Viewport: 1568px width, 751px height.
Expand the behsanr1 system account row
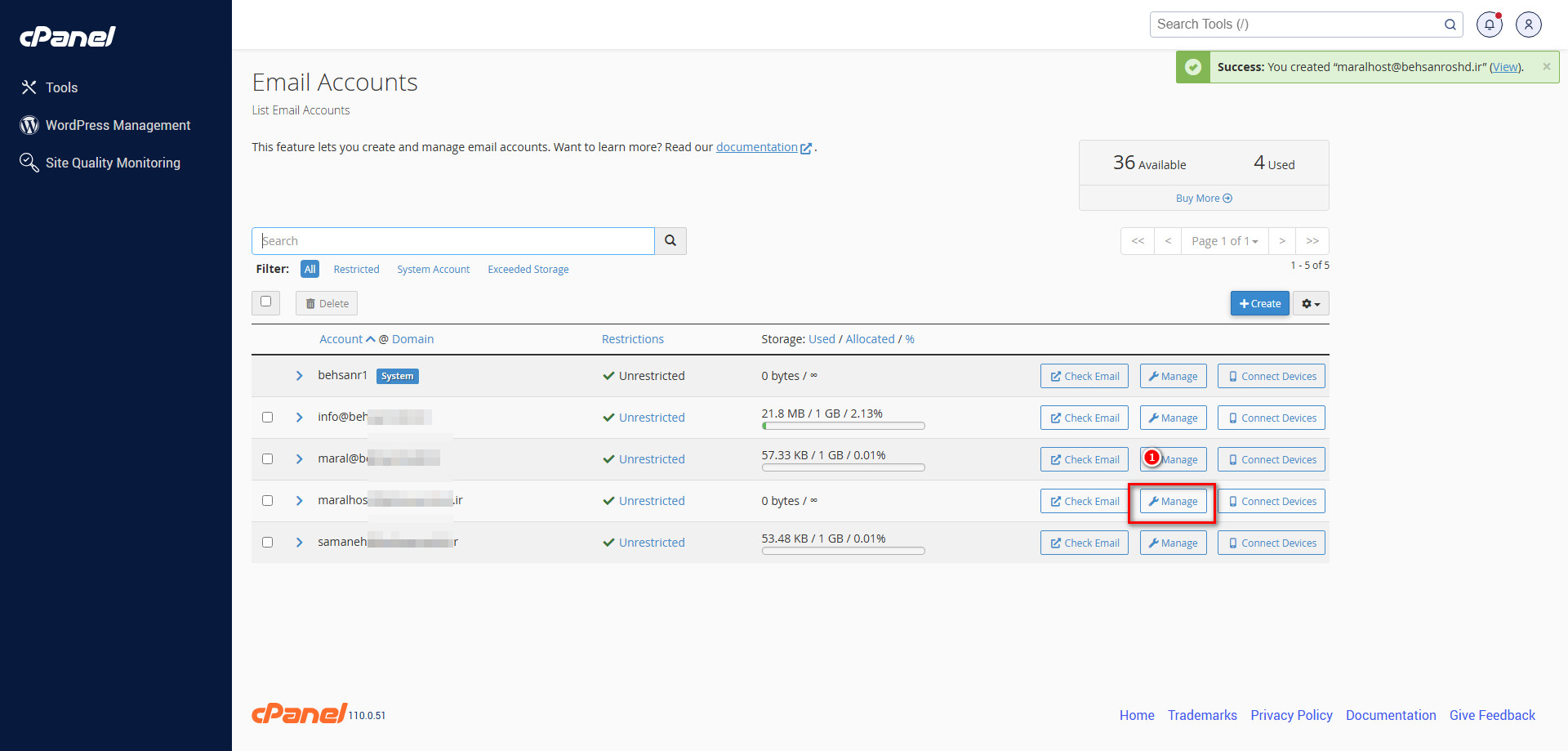click(x=299, y=376)
